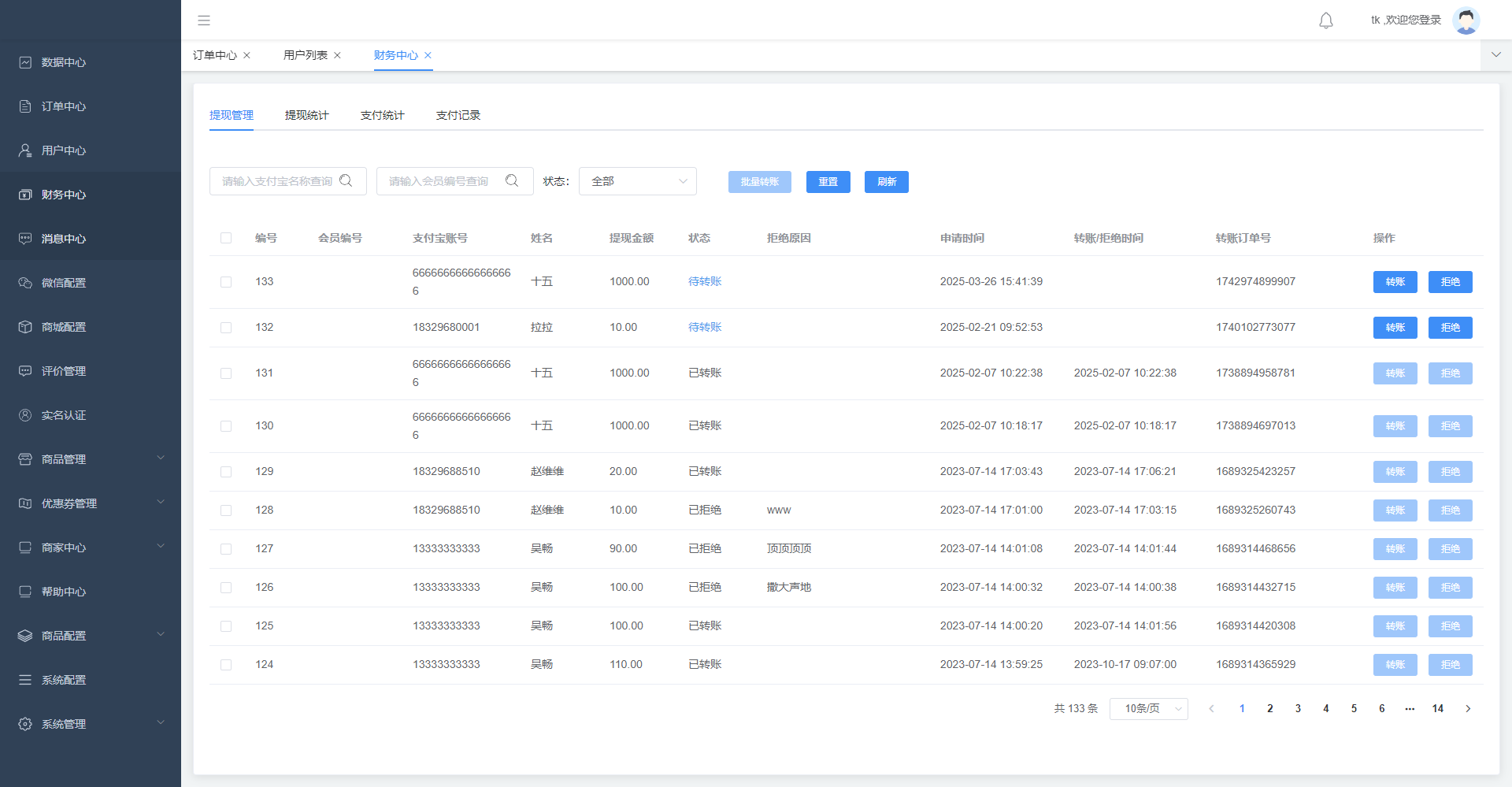
Task: Click the notification bell icon
Action: point(1326,20)
